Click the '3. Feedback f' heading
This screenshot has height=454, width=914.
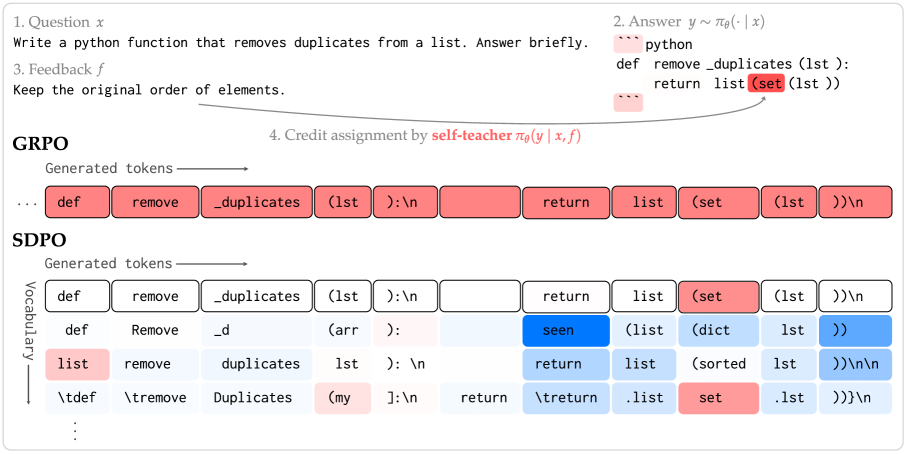pyautogui.click(x=58, y=69)
